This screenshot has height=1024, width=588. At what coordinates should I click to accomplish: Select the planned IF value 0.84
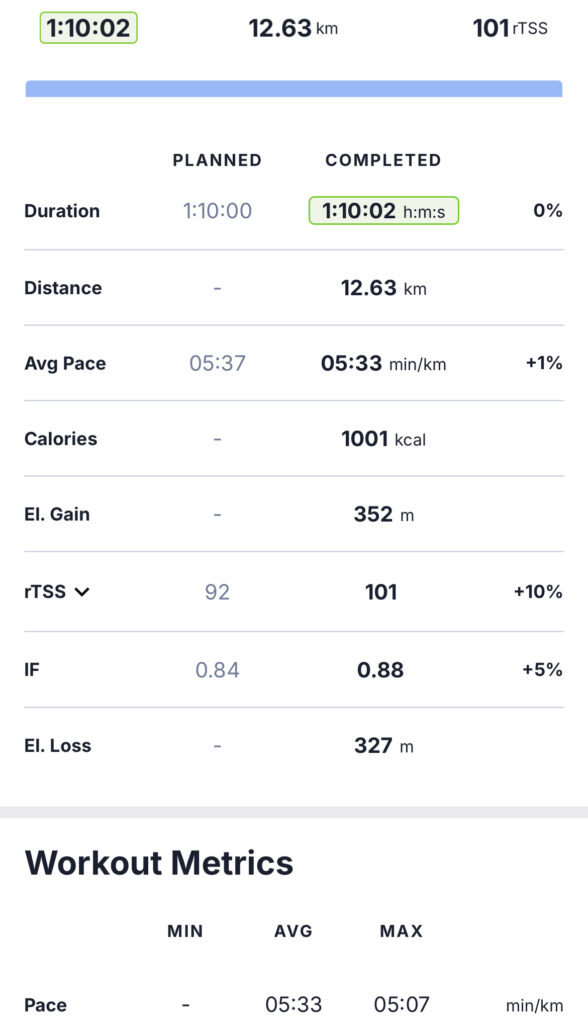point(217,670)
